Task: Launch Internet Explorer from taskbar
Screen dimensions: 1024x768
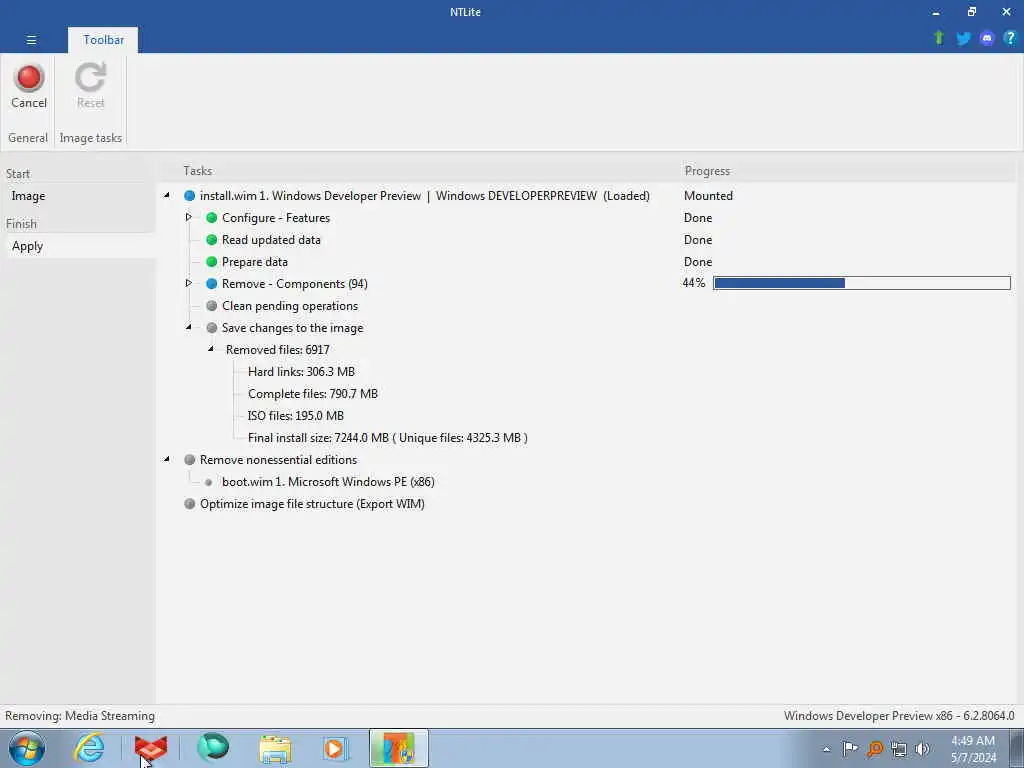Action: tap(89, 748)
